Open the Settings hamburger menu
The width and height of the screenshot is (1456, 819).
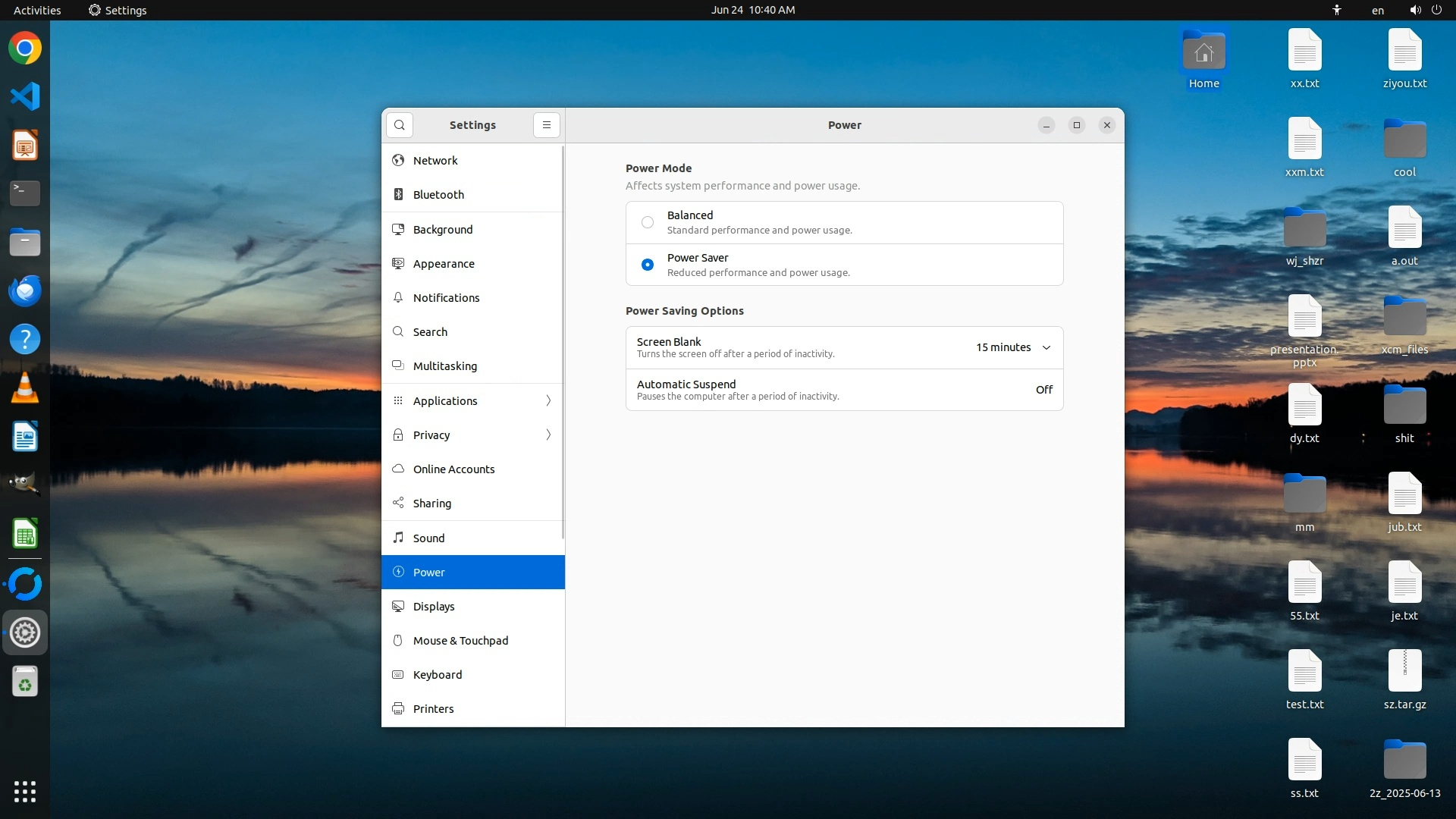tap(546, 125)
